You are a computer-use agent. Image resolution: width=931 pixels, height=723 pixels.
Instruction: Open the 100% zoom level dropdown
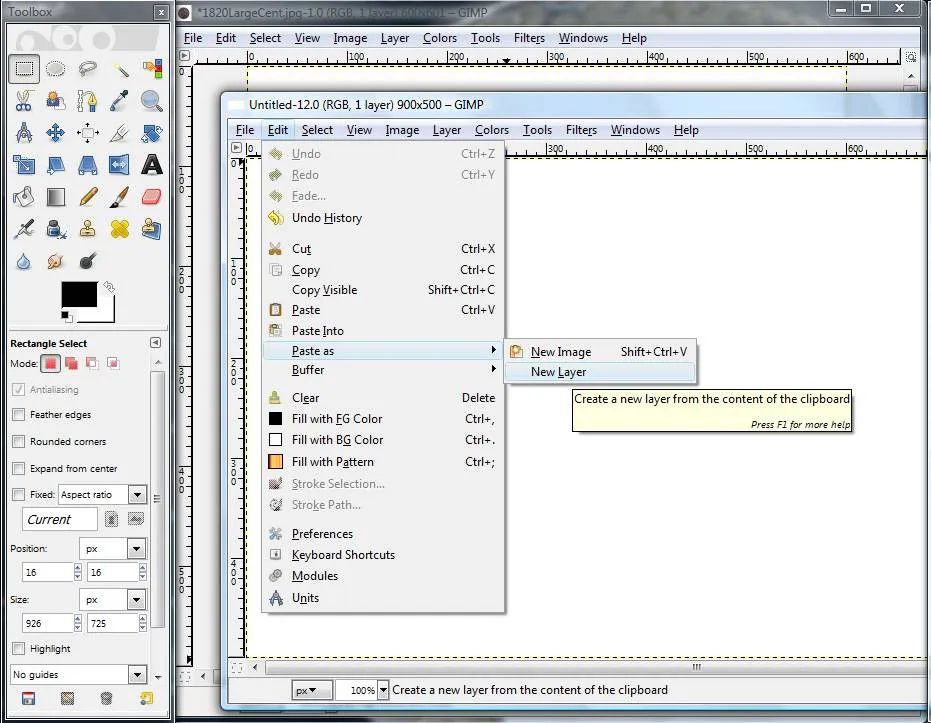tap(383, 690)
